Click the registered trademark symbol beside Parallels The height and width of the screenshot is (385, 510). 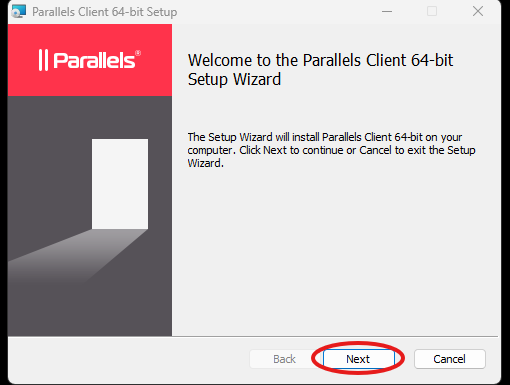pyautogui.click(x=138, y=53)
